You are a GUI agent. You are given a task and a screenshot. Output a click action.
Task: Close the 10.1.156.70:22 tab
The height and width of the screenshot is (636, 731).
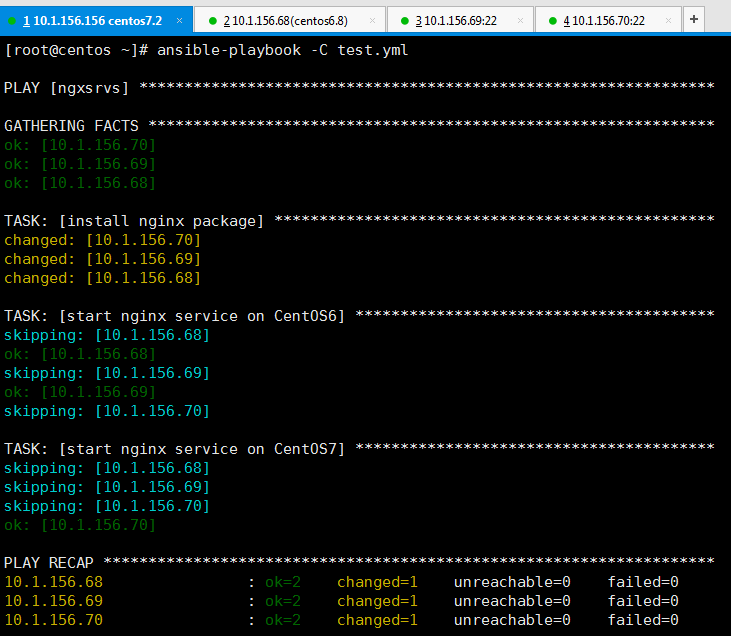(668, 21)
